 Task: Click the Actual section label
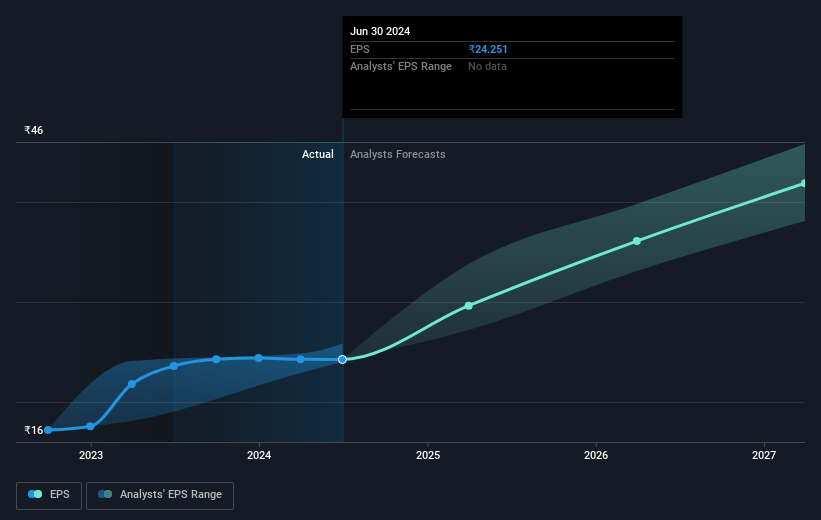point(317,154)
